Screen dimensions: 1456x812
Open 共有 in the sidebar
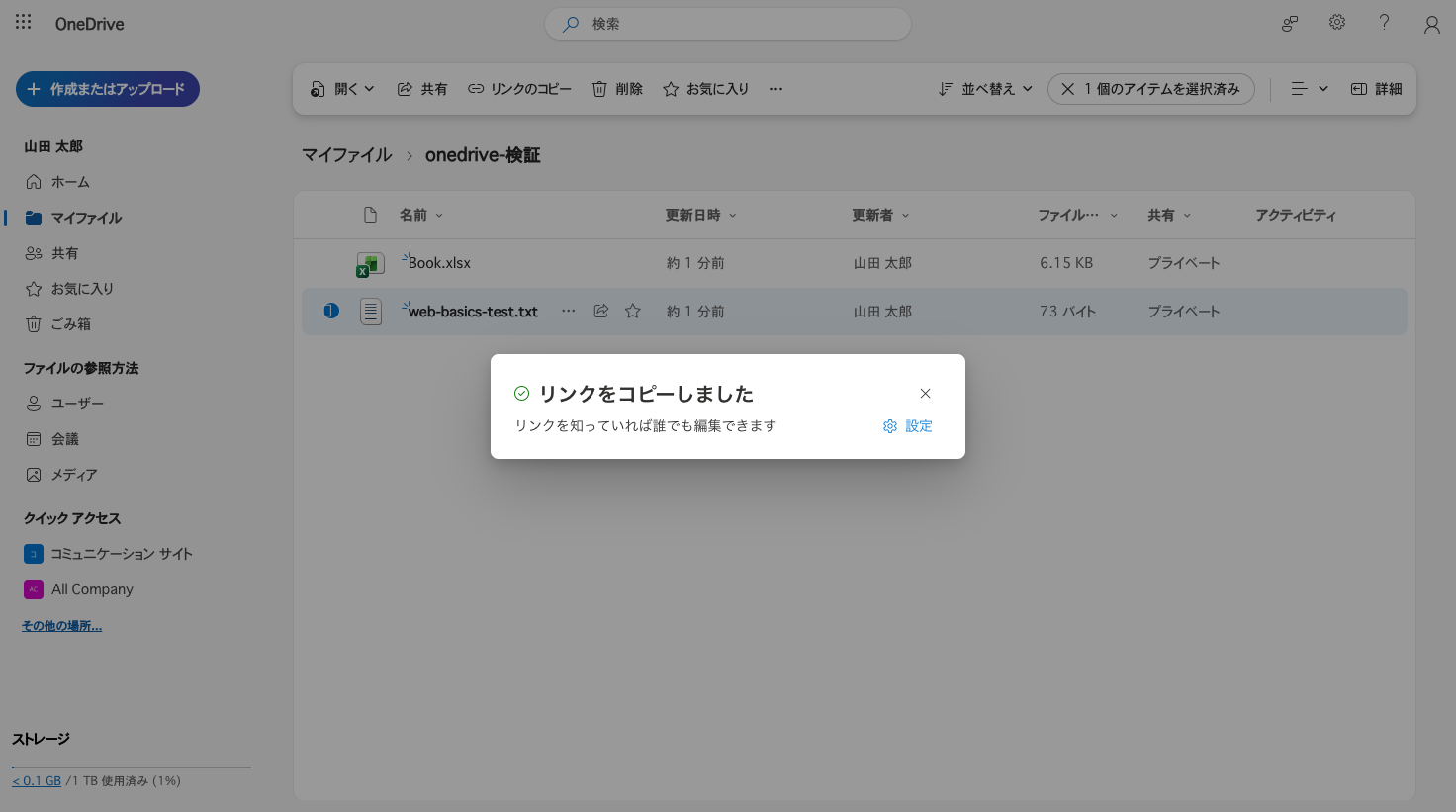(x=52, y=253)
